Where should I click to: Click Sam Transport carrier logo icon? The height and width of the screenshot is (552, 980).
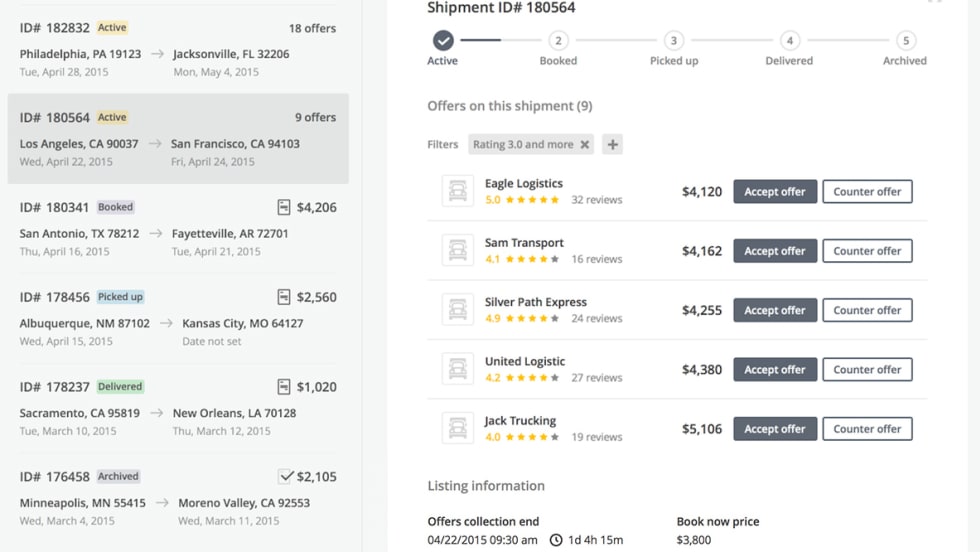click(x=458, y=250)
